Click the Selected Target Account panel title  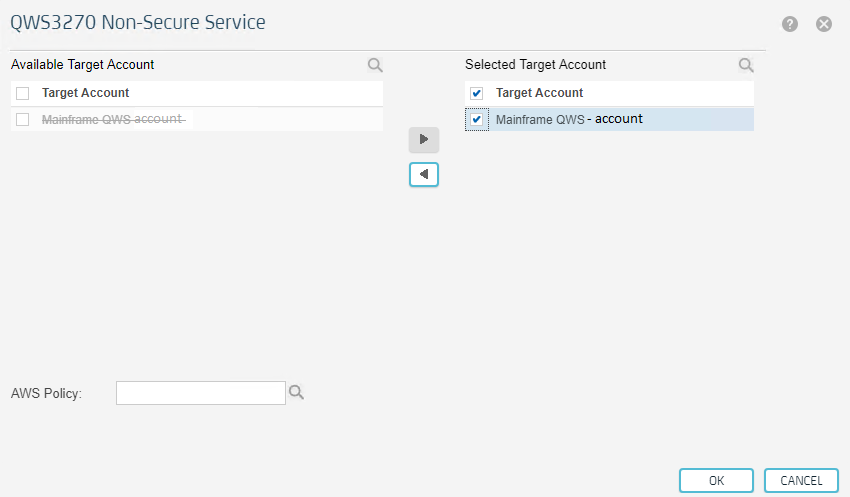(x=535, y=65)
